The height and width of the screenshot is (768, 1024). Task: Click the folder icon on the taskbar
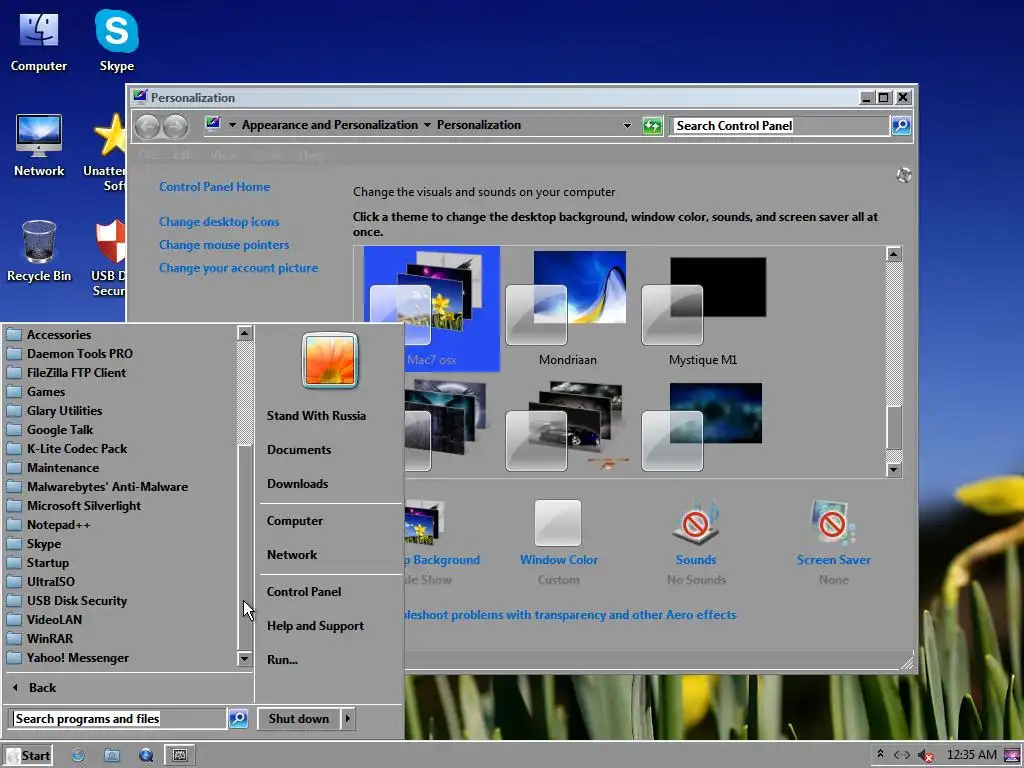(x=112, y=756)
